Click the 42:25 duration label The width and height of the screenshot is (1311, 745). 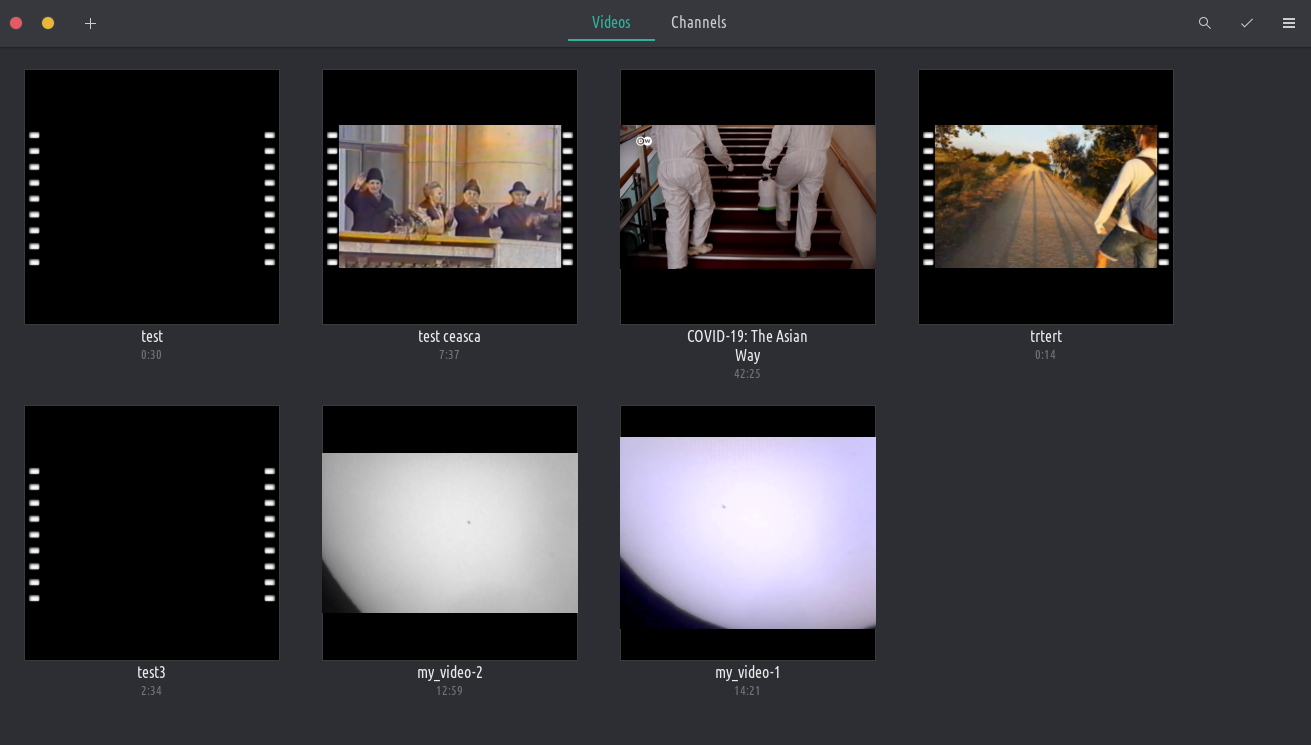(x=747, y=374)
